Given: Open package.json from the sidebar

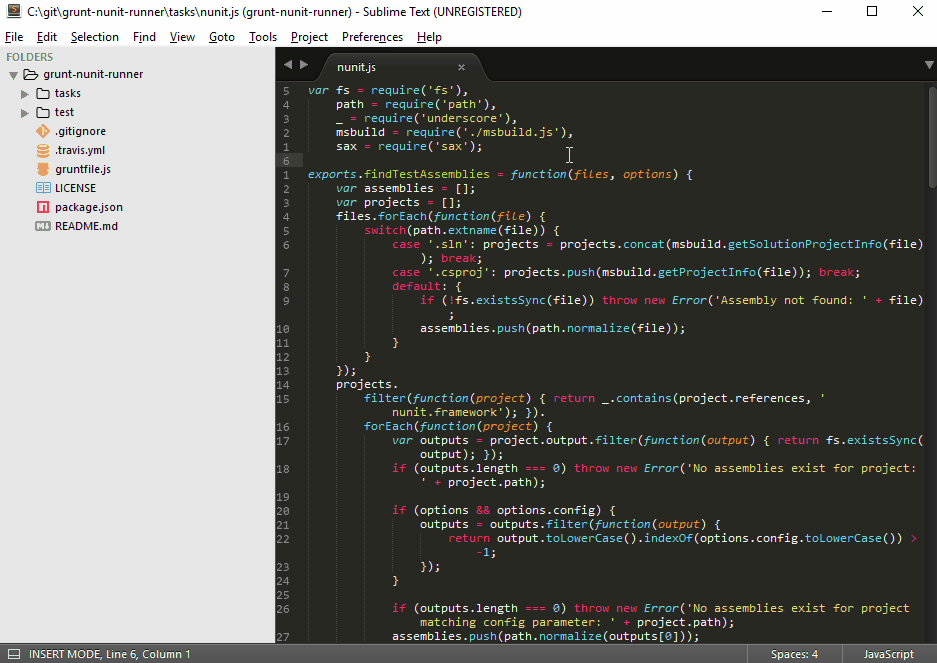Looking at the screenshot, I should [x=89, y=207].
